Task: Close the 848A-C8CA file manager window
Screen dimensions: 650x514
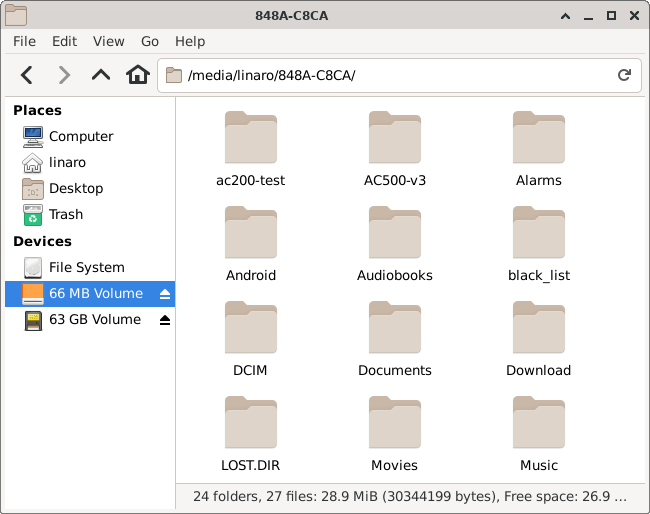Action: 634,16
